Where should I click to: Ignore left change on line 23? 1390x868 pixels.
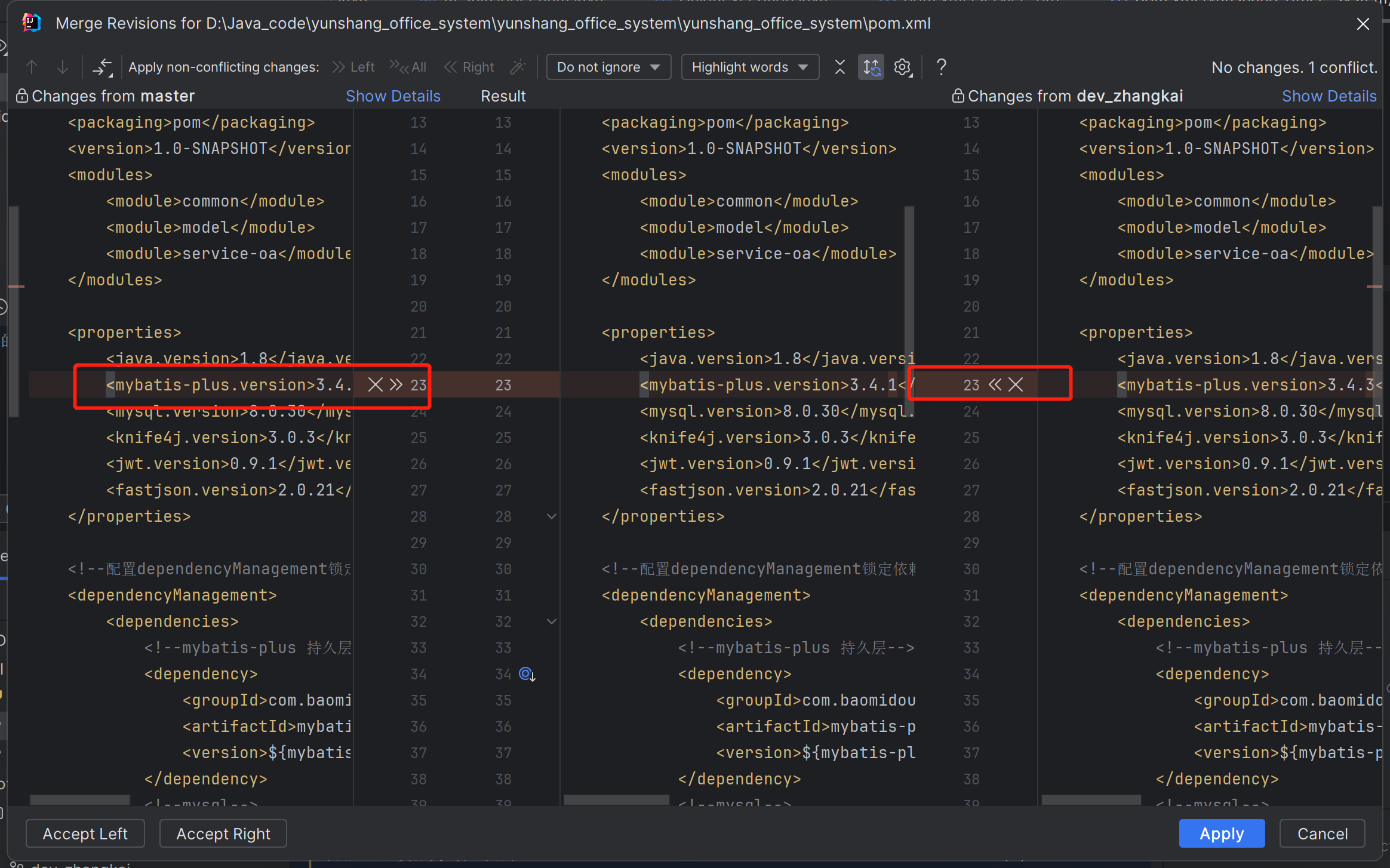coord(375,384)
